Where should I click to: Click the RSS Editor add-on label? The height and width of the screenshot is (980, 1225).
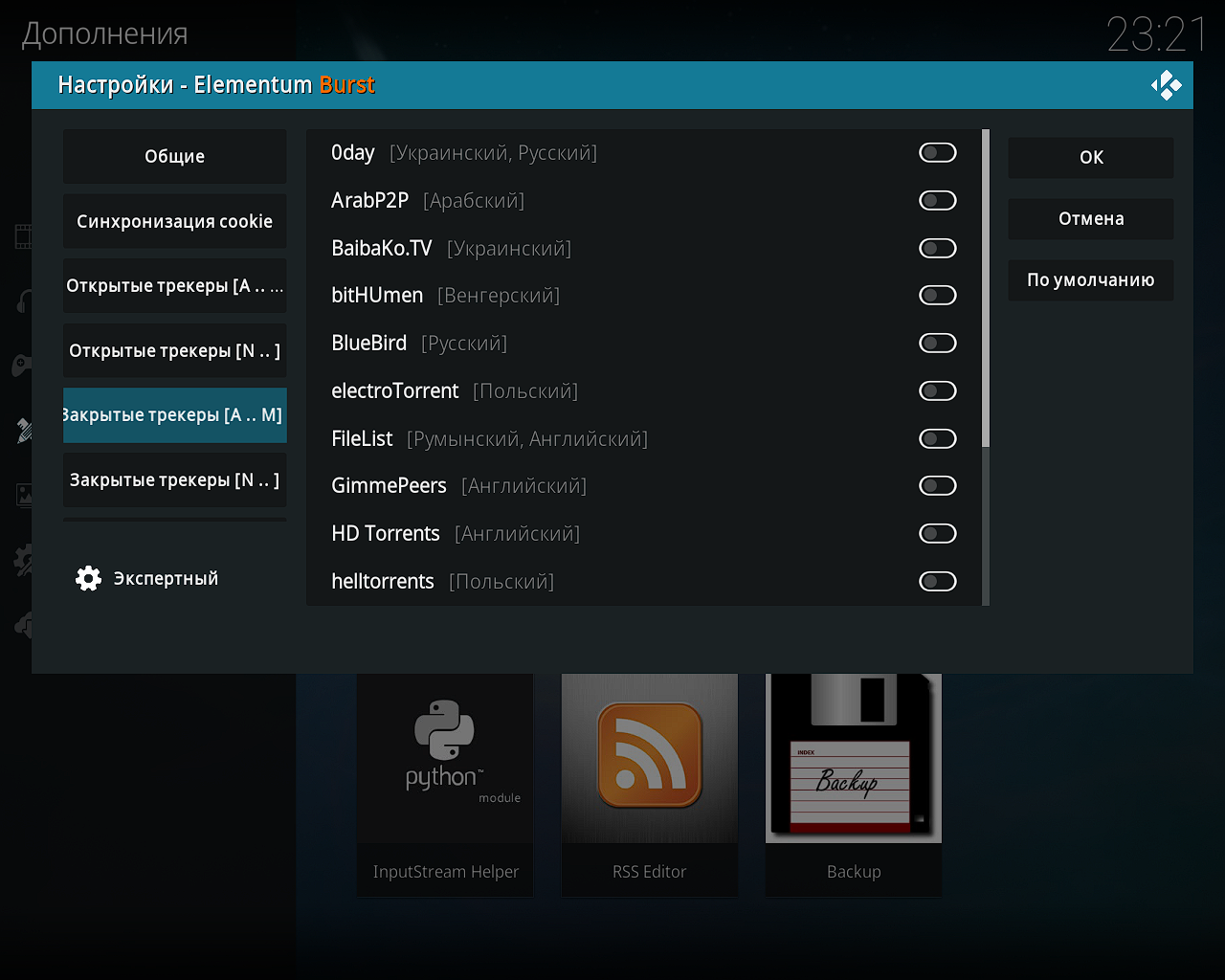point(650,872)
